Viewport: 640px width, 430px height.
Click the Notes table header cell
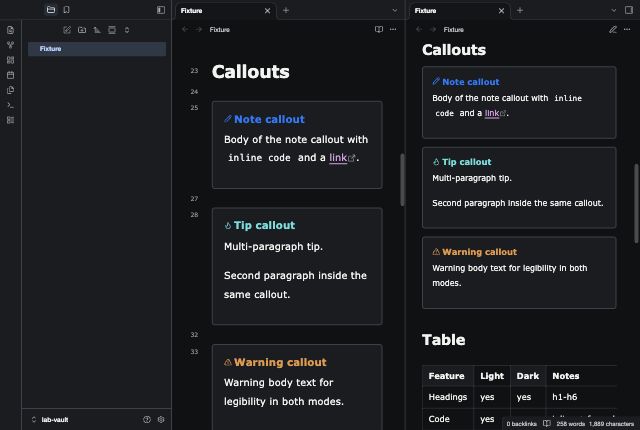click(x=581, y=376)
